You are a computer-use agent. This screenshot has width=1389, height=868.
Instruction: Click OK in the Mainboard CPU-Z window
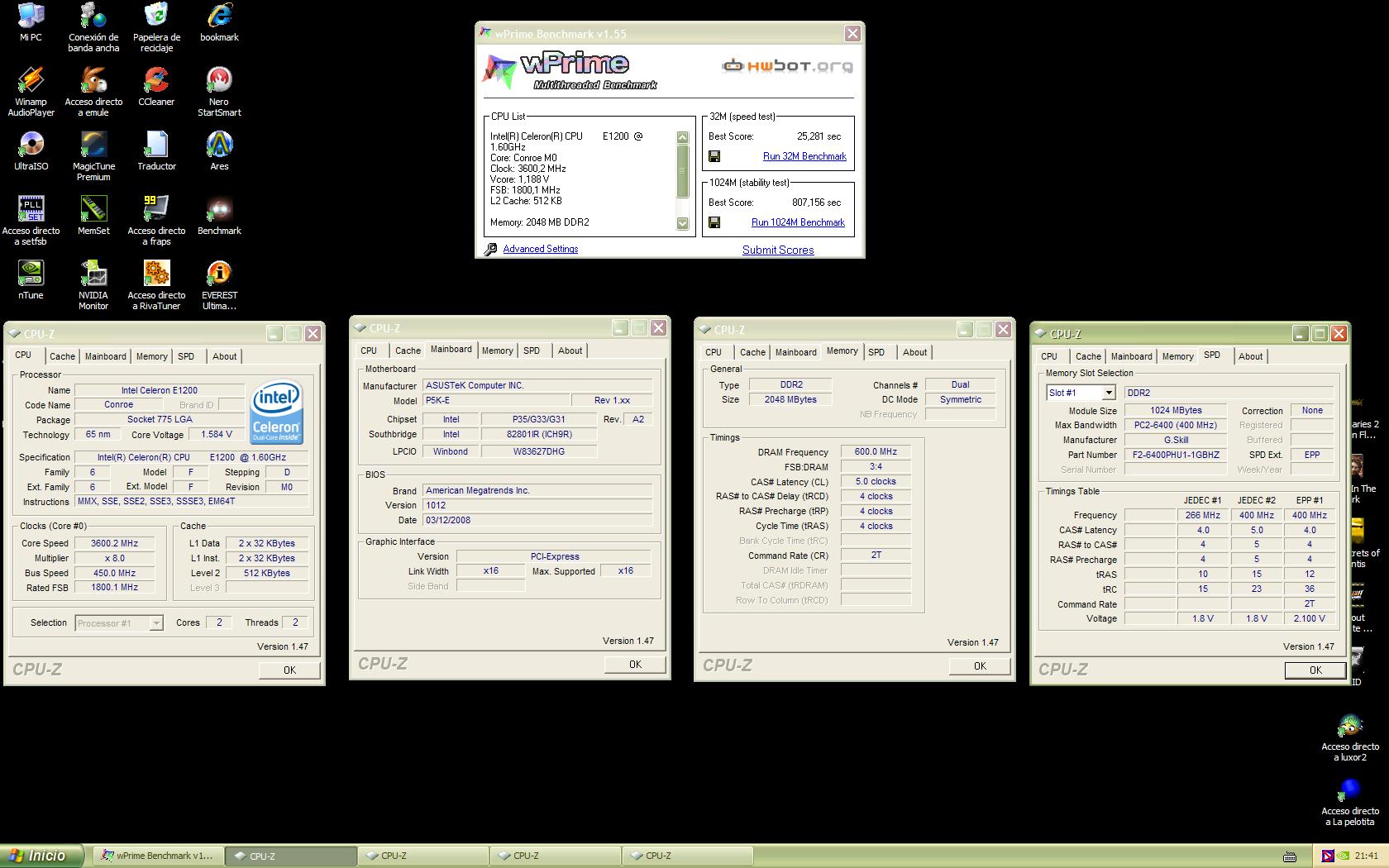[x=635, y=665]
